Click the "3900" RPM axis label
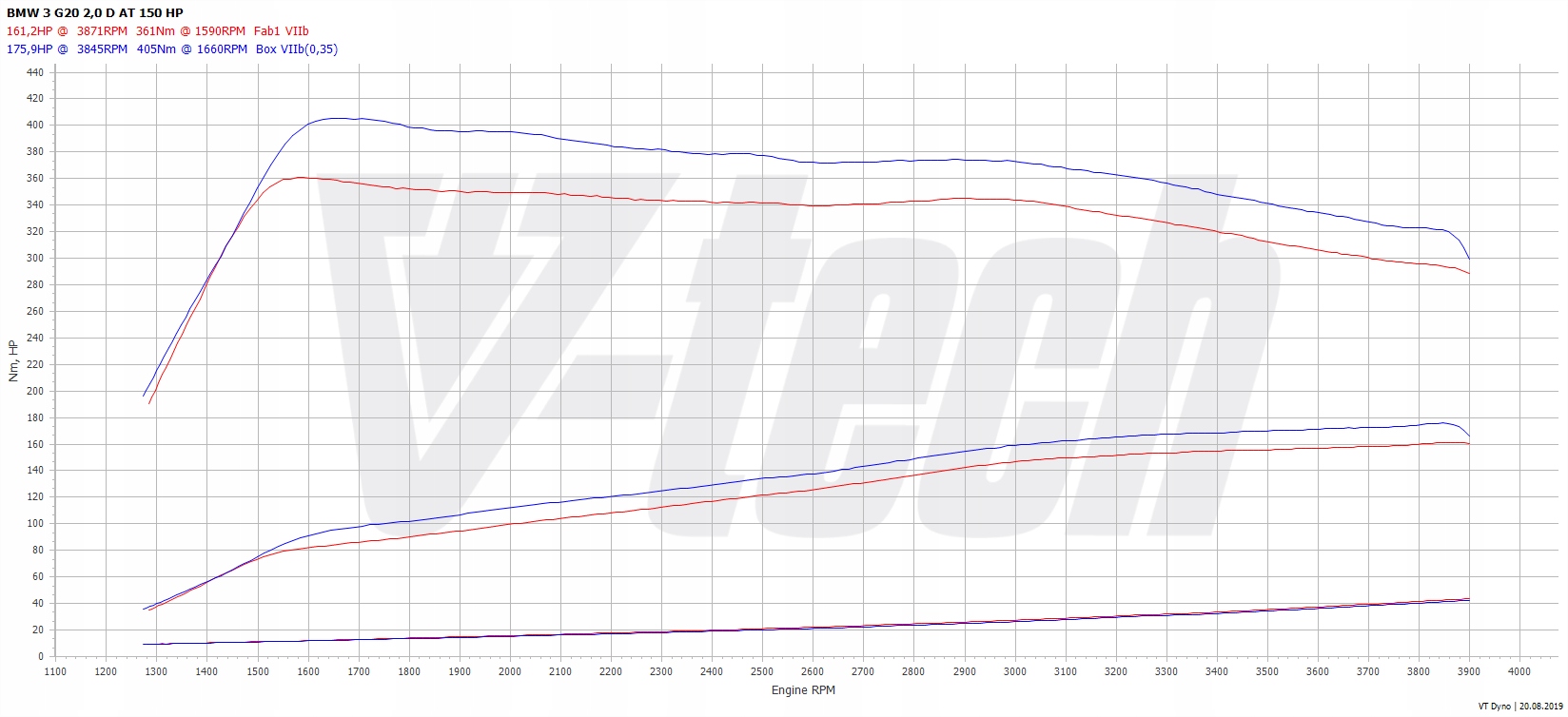 [1469, 672]
